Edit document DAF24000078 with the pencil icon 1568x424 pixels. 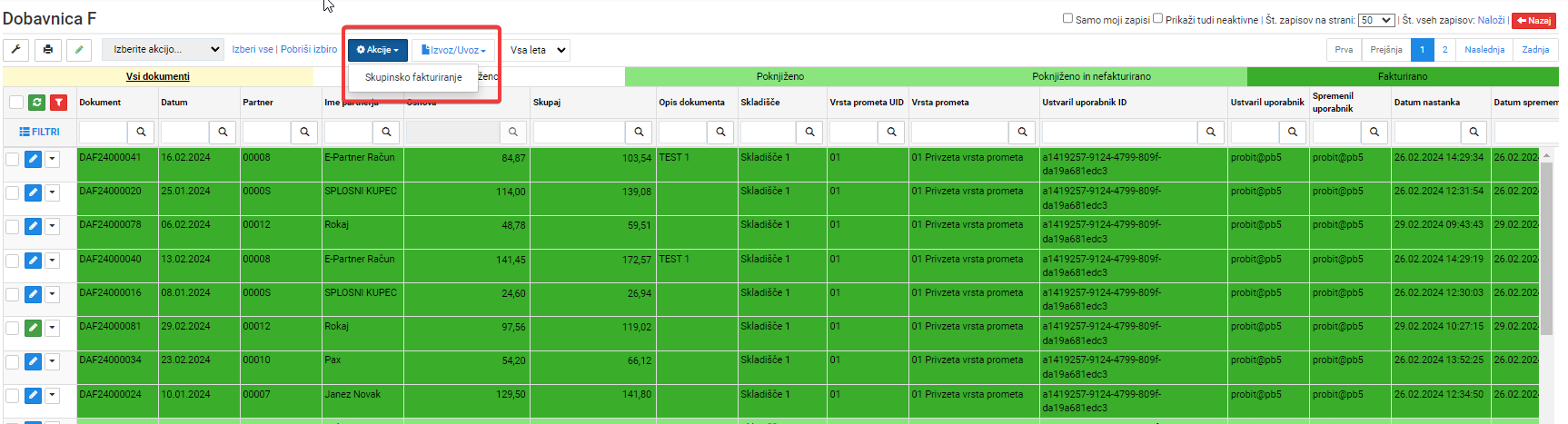(x=33, y=226)
